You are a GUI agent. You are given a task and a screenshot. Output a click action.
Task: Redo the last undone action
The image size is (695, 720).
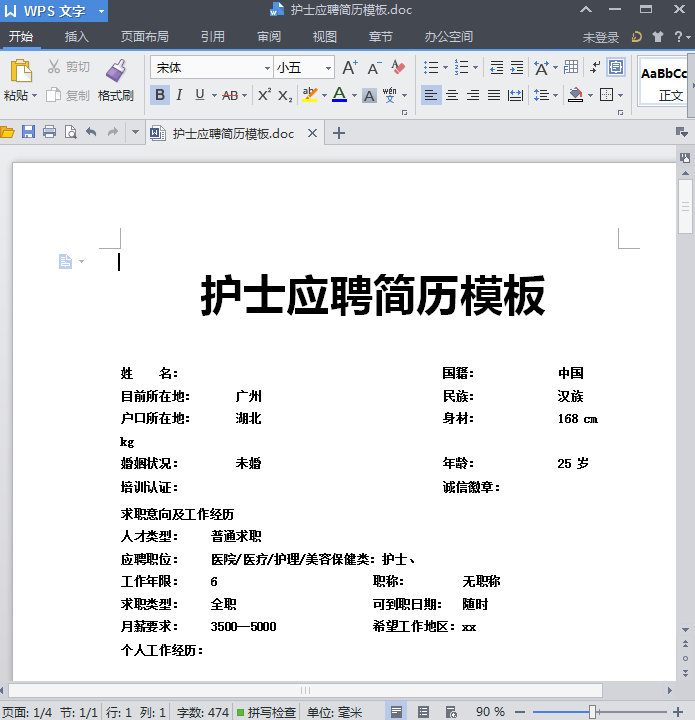112,132
